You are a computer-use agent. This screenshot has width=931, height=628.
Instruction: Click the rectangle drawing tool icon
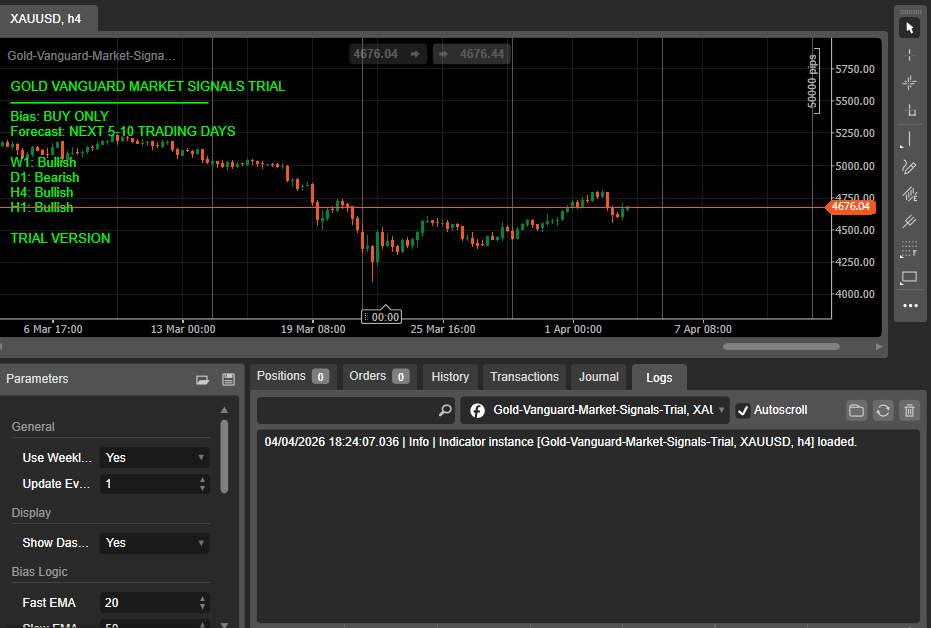(x=909, y=278)
